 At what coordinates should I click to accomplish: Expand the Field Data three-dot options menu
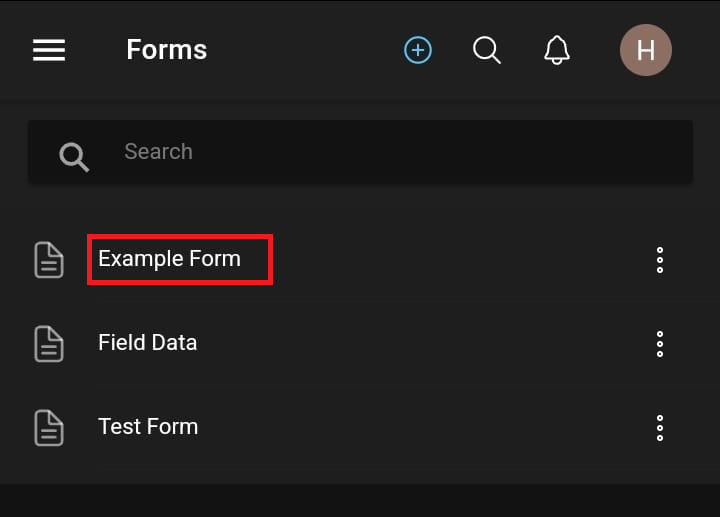(660, 344)
